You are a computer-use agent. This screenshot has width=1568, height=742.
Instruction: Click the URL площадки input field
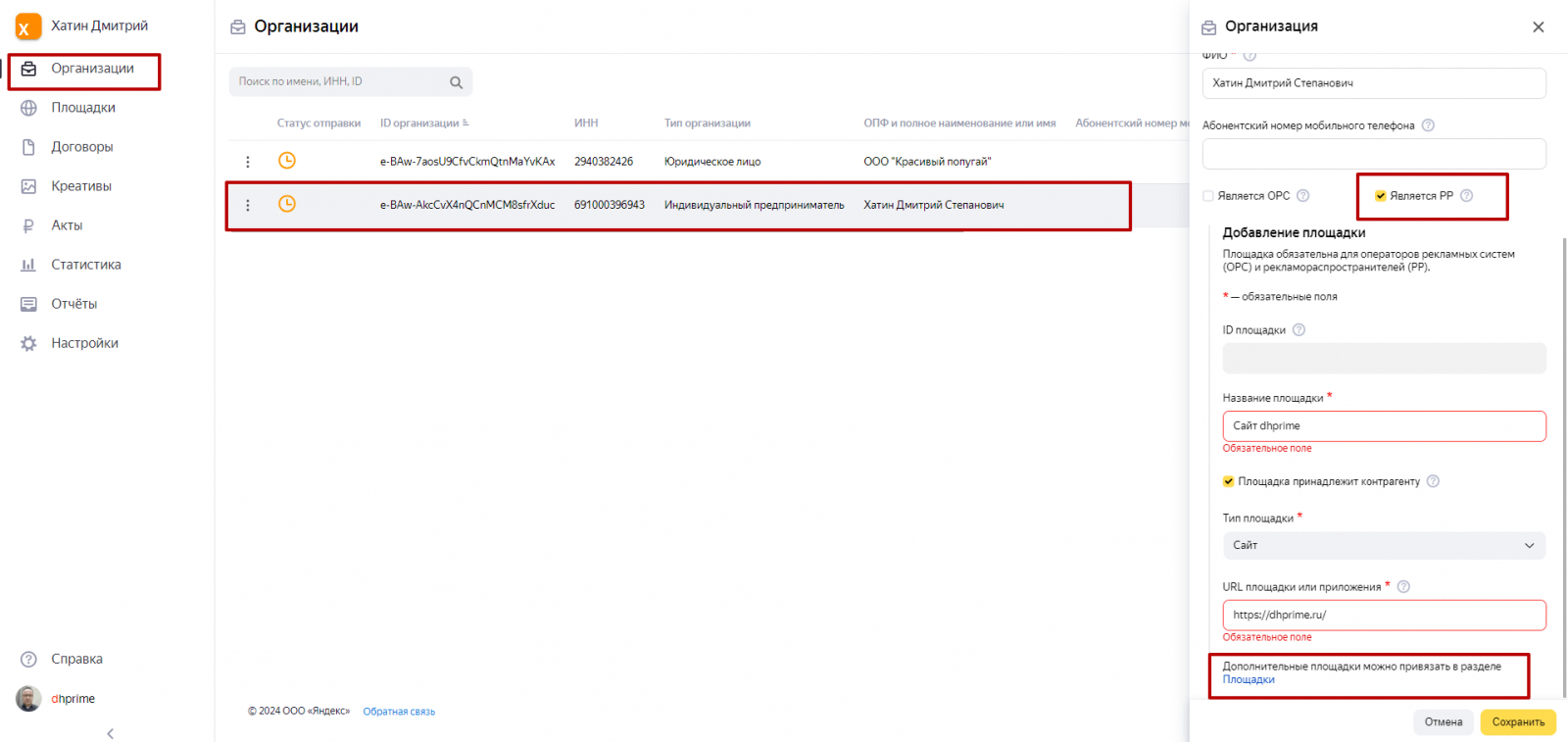click(x=1384, y=616)
